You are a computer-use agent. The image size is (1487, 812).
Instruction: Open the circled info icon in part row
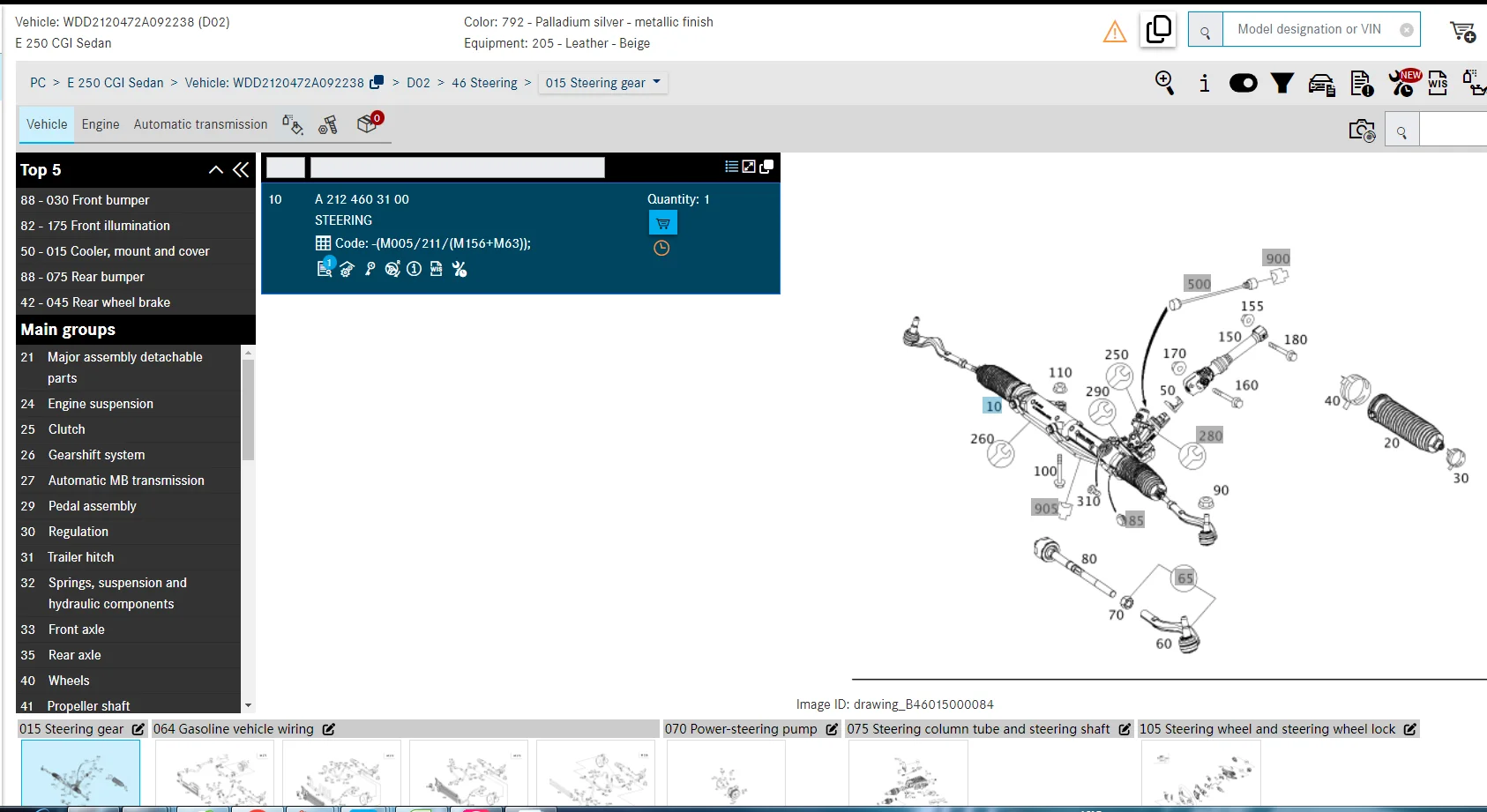(x=415, y=269)
